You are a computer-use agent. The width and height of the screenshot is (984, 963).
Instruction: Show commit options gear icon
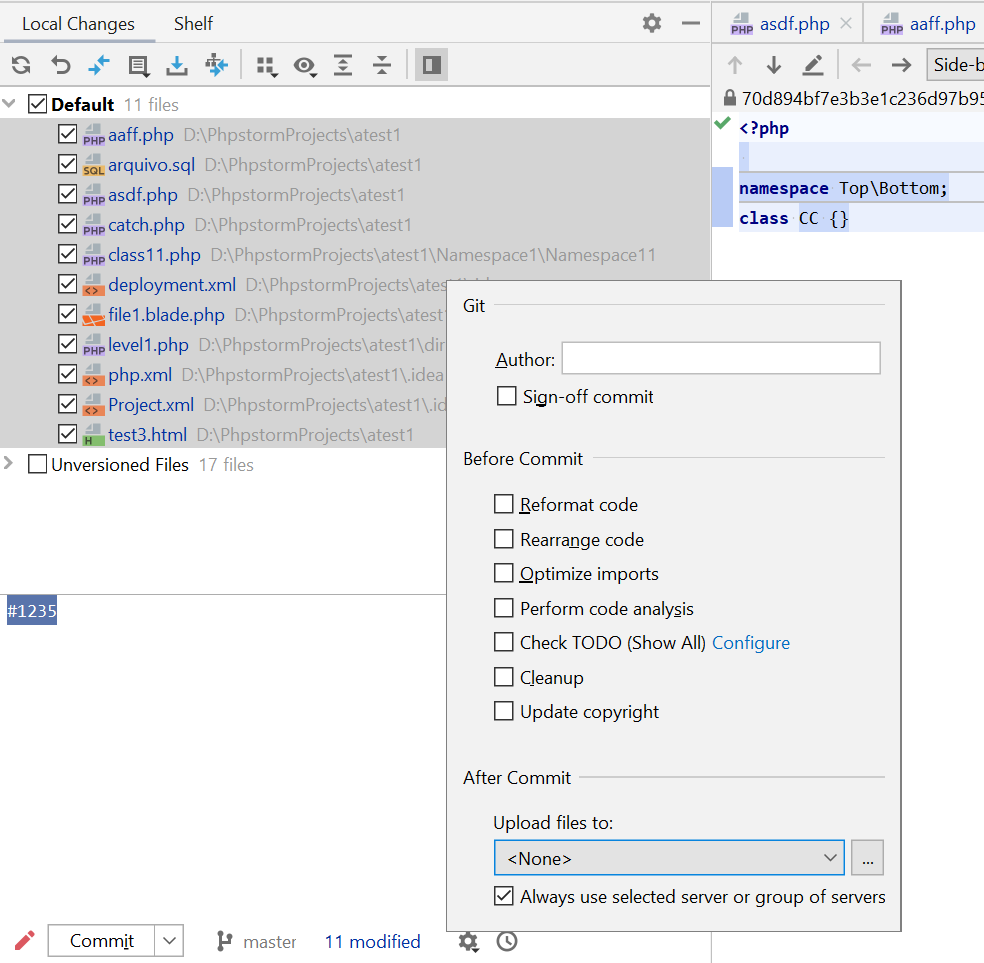pyautogui.click(x=468, y=941)
